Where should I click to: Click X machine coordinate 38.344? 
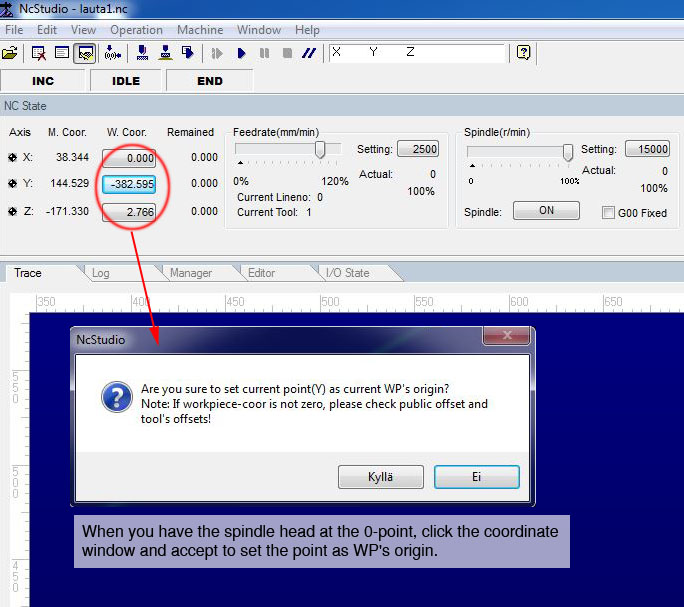[x=72, y=157]
